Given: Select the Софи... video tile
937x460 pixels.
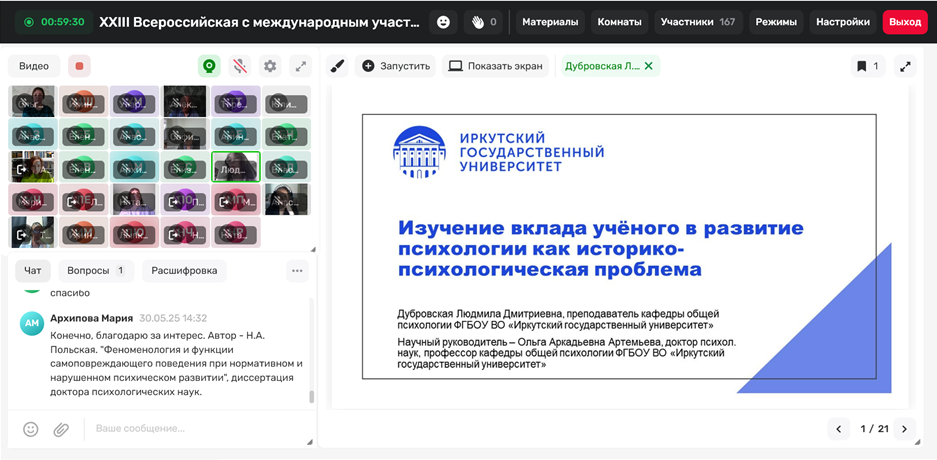Looking at the screenshot, I should [185, 133].
